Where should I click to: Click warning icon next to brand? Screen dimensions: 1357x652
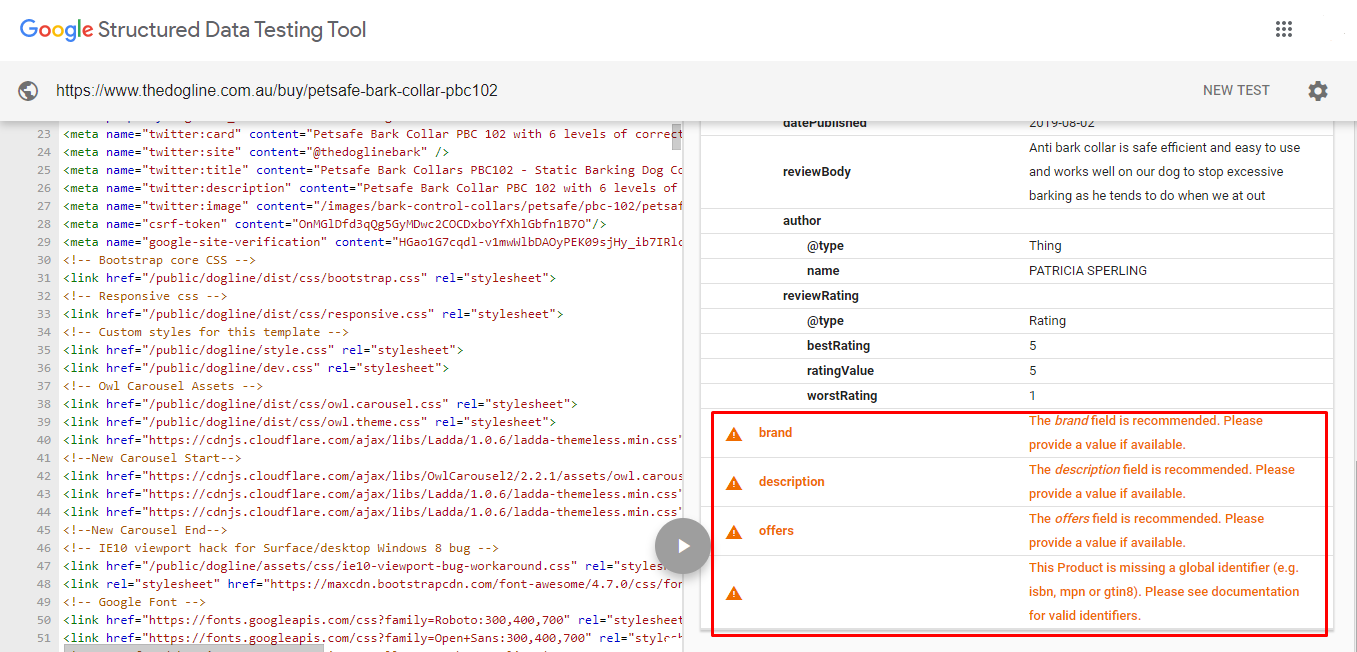pyautogui.click(x=734, y=434)
